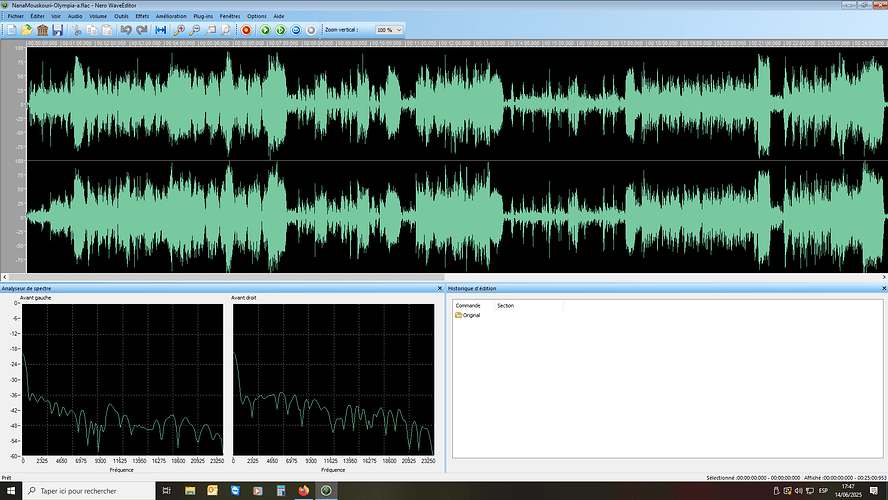
Task: Click the gray Stop button
Action: pos(311,30)
